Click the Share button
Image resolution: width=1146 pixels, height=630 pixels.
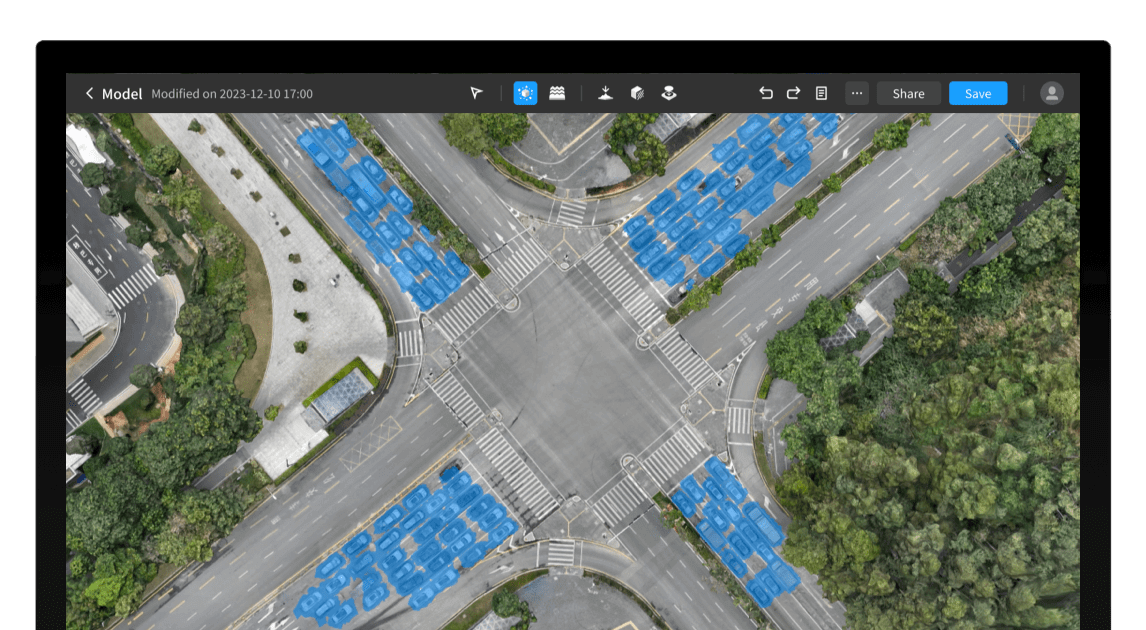click(x=908, y=93)
